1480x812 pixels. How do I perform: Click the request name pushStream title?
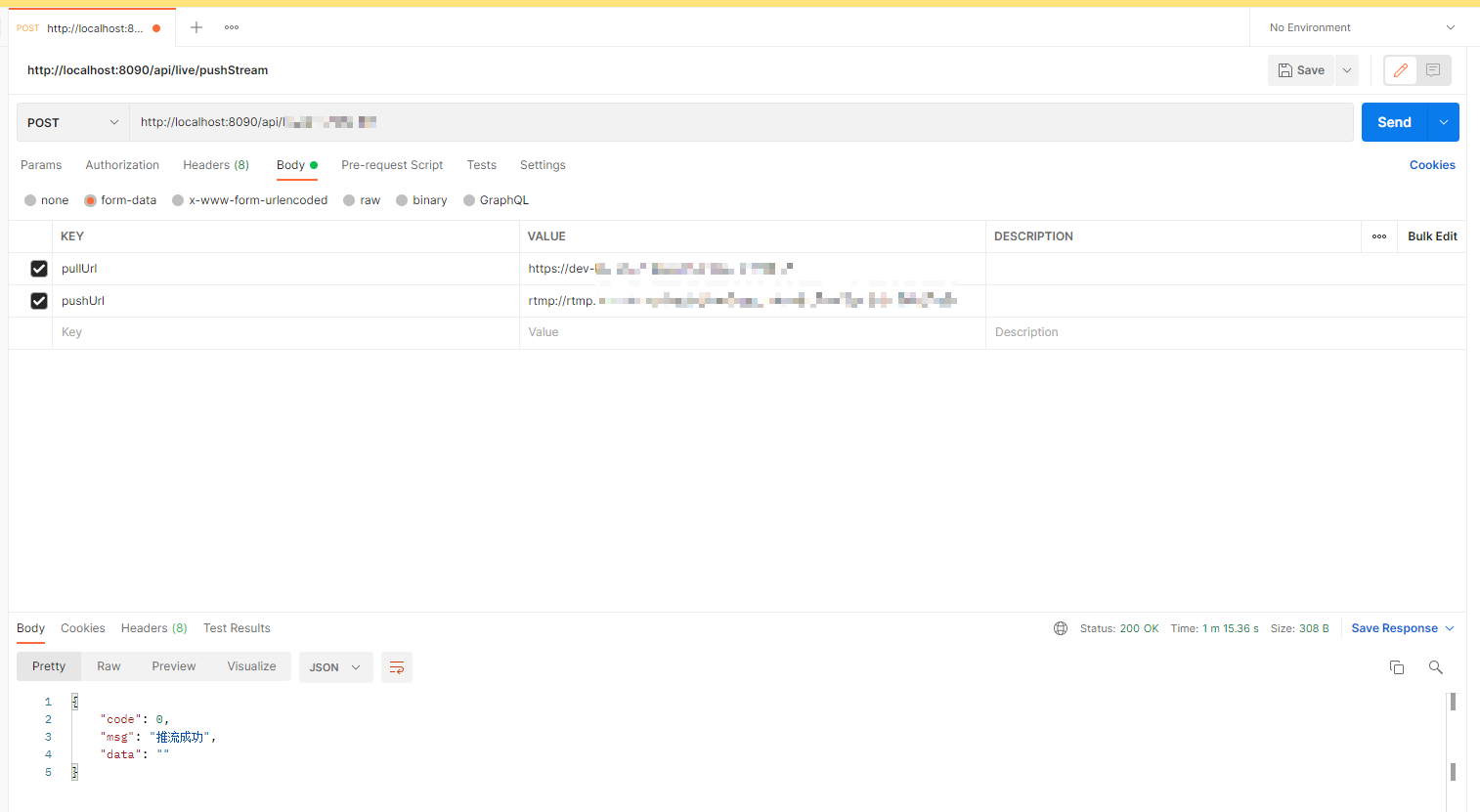[x=148, y=70]
